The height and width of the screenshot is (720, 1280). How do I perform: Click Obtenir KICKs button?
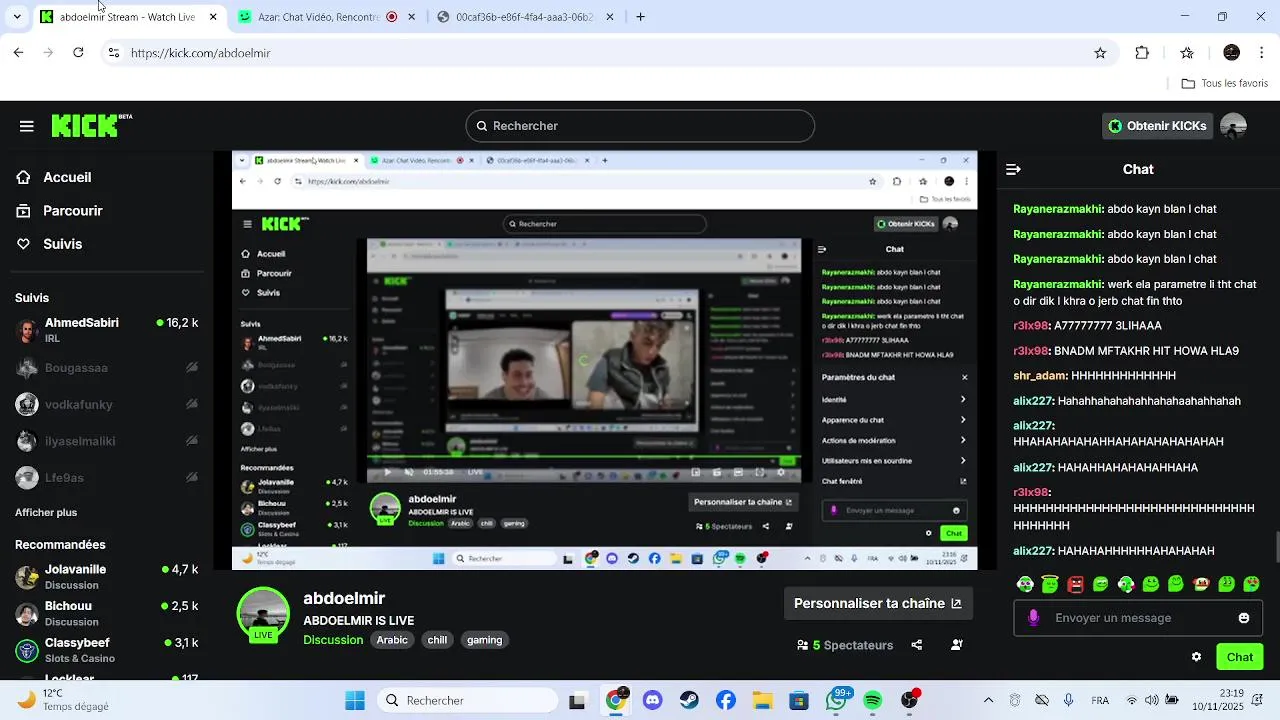pos(1157,126)
